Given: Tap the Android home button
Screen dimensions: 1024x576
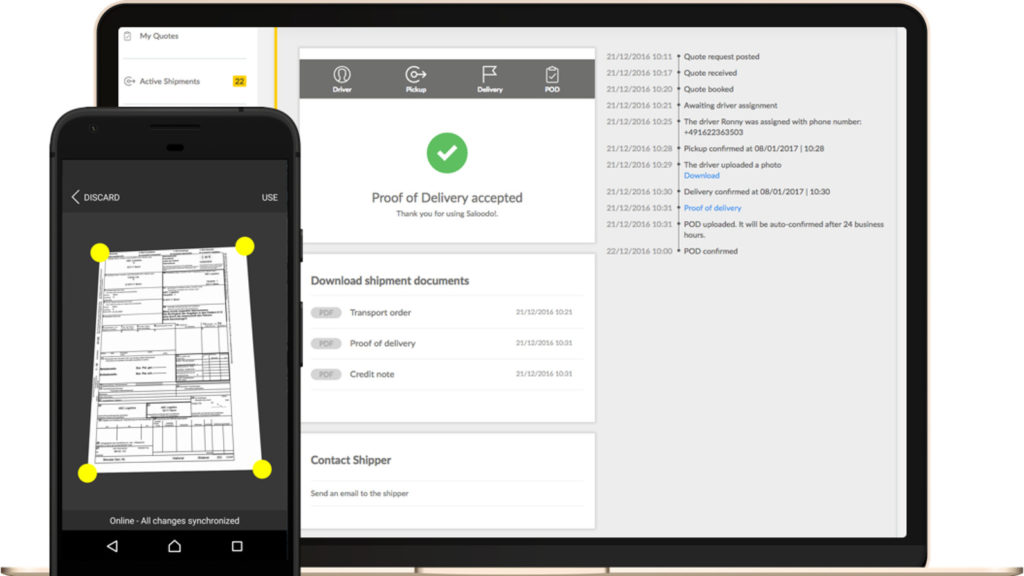Looking at the screenshot, I should point(174,546).
